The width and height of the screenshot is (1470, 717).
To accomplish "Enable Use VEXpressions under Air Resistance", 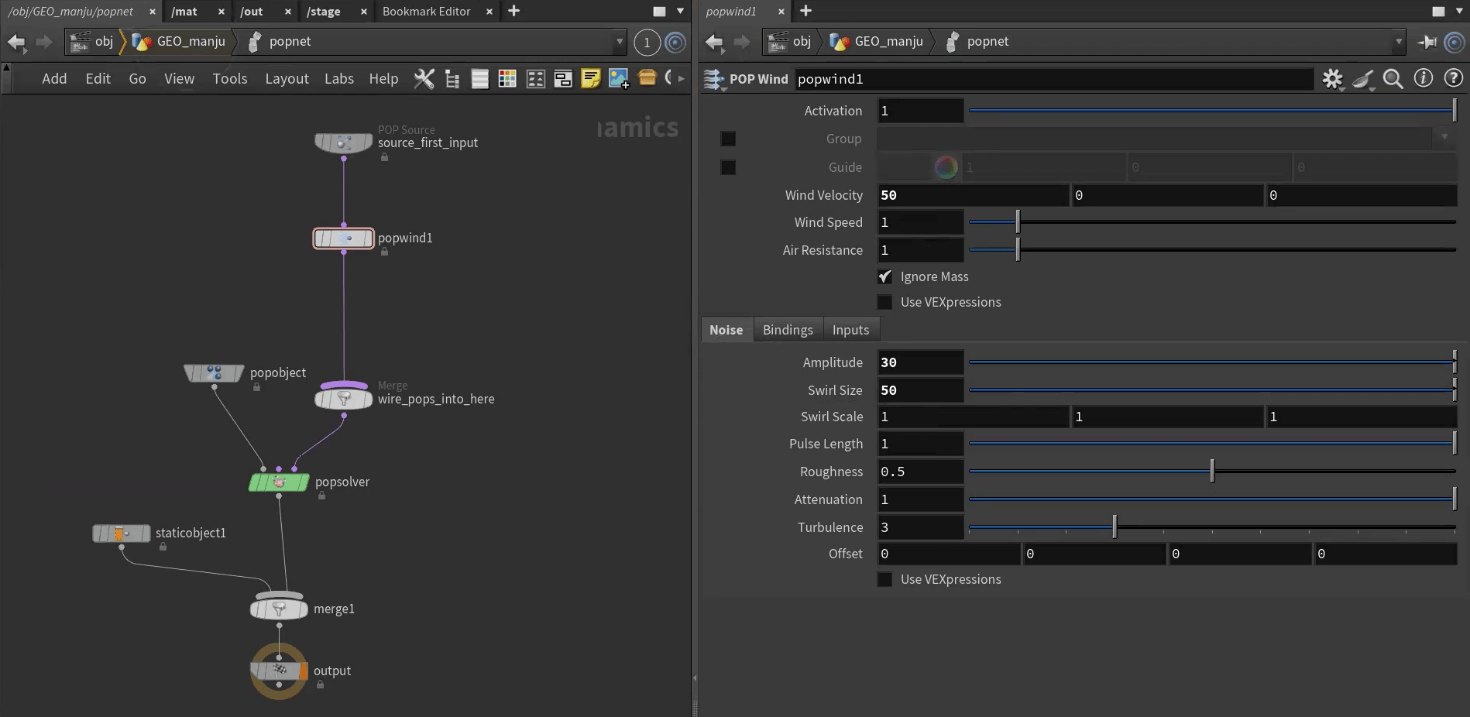I will [x=885, y=302].
